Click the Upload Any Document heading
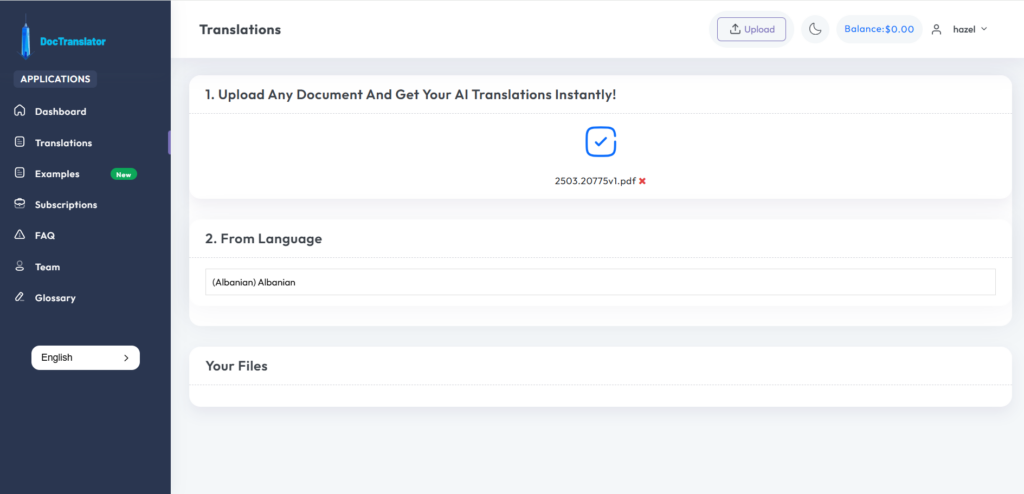The image size is (1024, 494). coord(410,95)
